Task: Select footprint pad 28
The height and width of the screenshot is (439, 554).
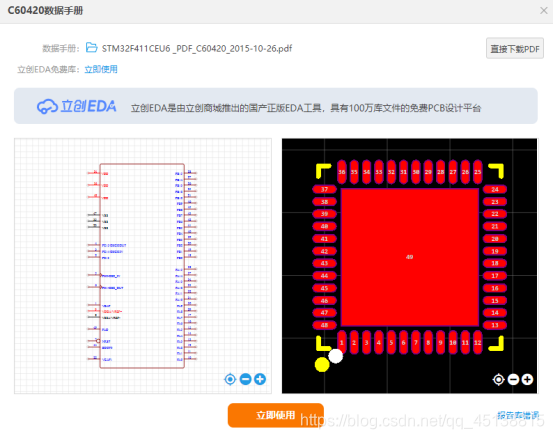Action: point(441,172)
